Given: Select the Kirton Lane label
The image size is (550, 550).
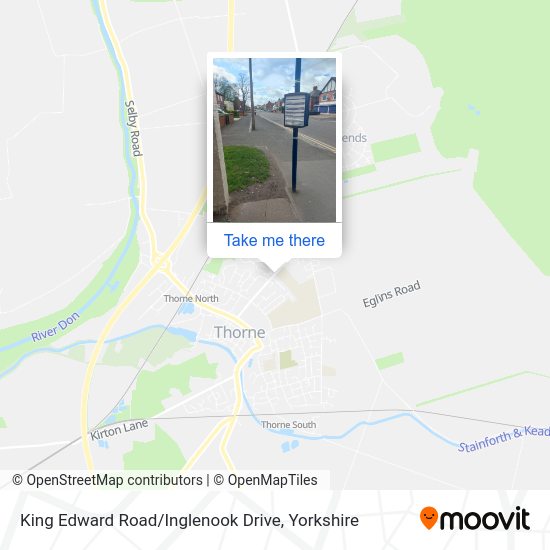Looking at the screenshot, I should tap(119, 430).
